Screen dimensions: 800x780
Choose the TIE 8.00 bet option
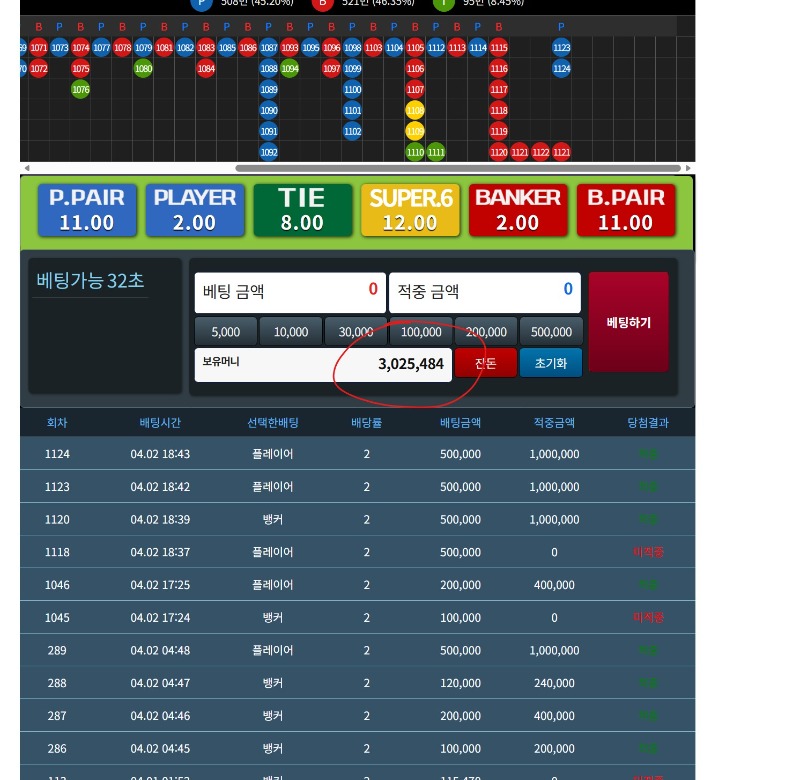(302, 210)
